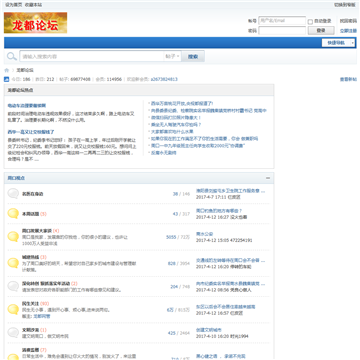Open the hot topic 西华一高又让交校服钱了
The image size is (360, 360).
[x=31, y=132]
